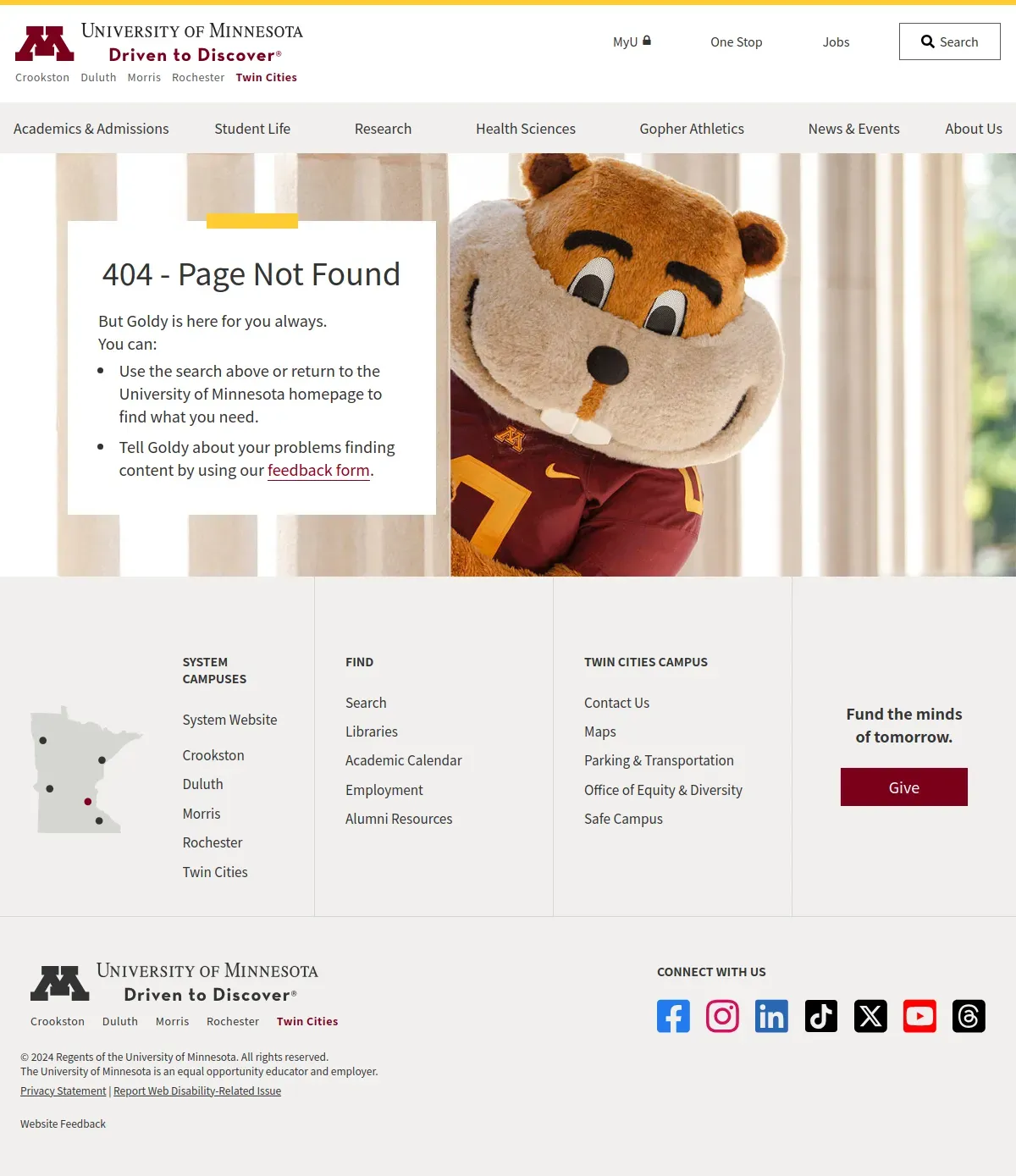Open Academic Calendar footer link
Image resolution: width=1016 pixels, height=1176 pixels.
pos(404,760)
